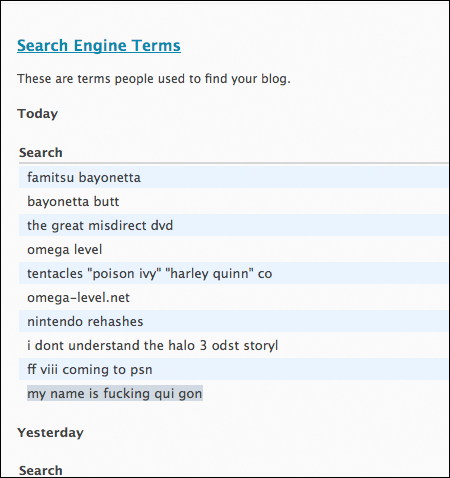Click the 'Yesterday' section heading

tap(50, 433)
